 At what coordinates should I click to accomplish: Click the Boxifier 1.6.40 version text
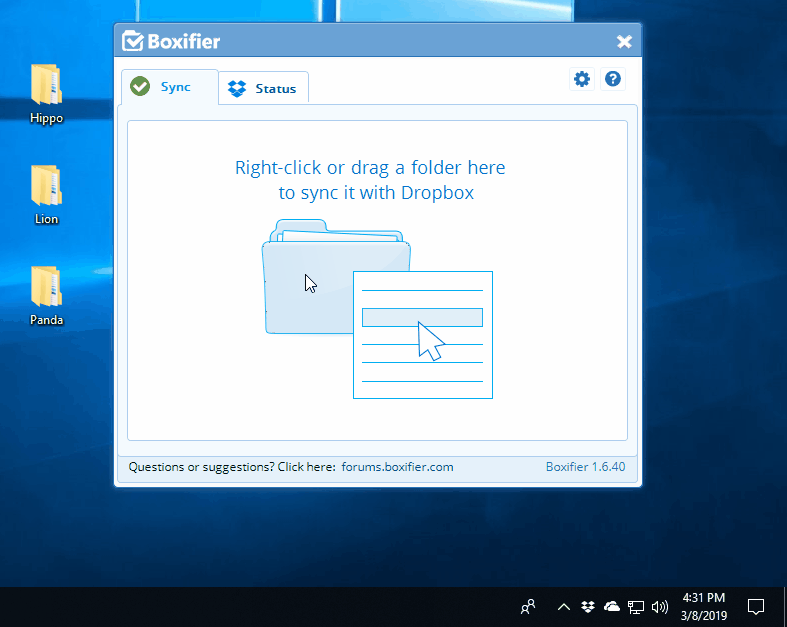pyautogui.click(x=585, y=467)
